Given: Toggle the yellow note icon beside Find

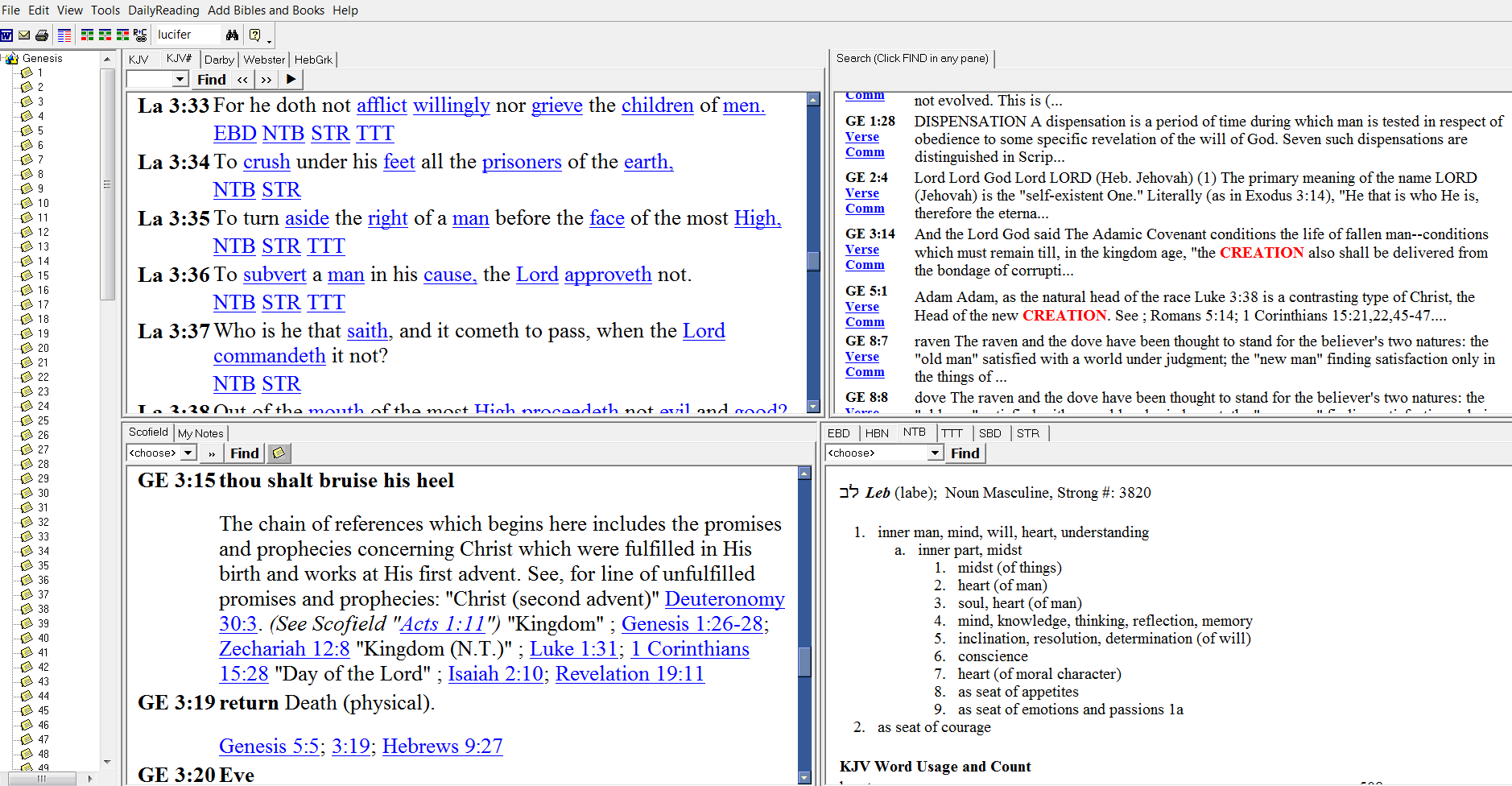Looking at the screenshot, I should pyautogui.click(x=279, y=453).
